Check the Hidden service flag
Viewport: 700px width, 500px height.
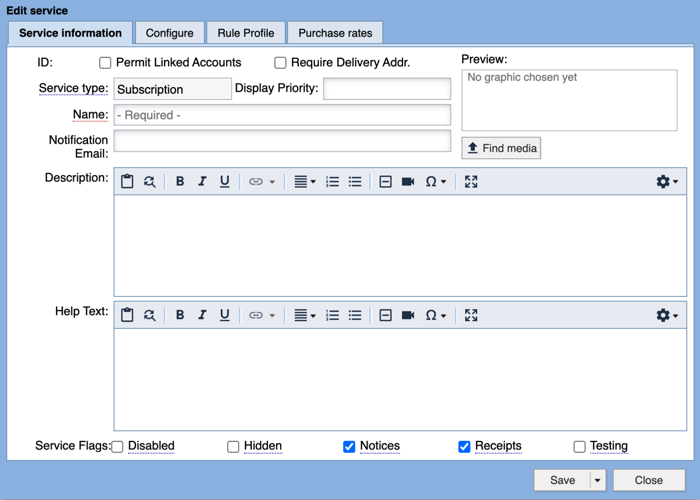click(233, 446)
